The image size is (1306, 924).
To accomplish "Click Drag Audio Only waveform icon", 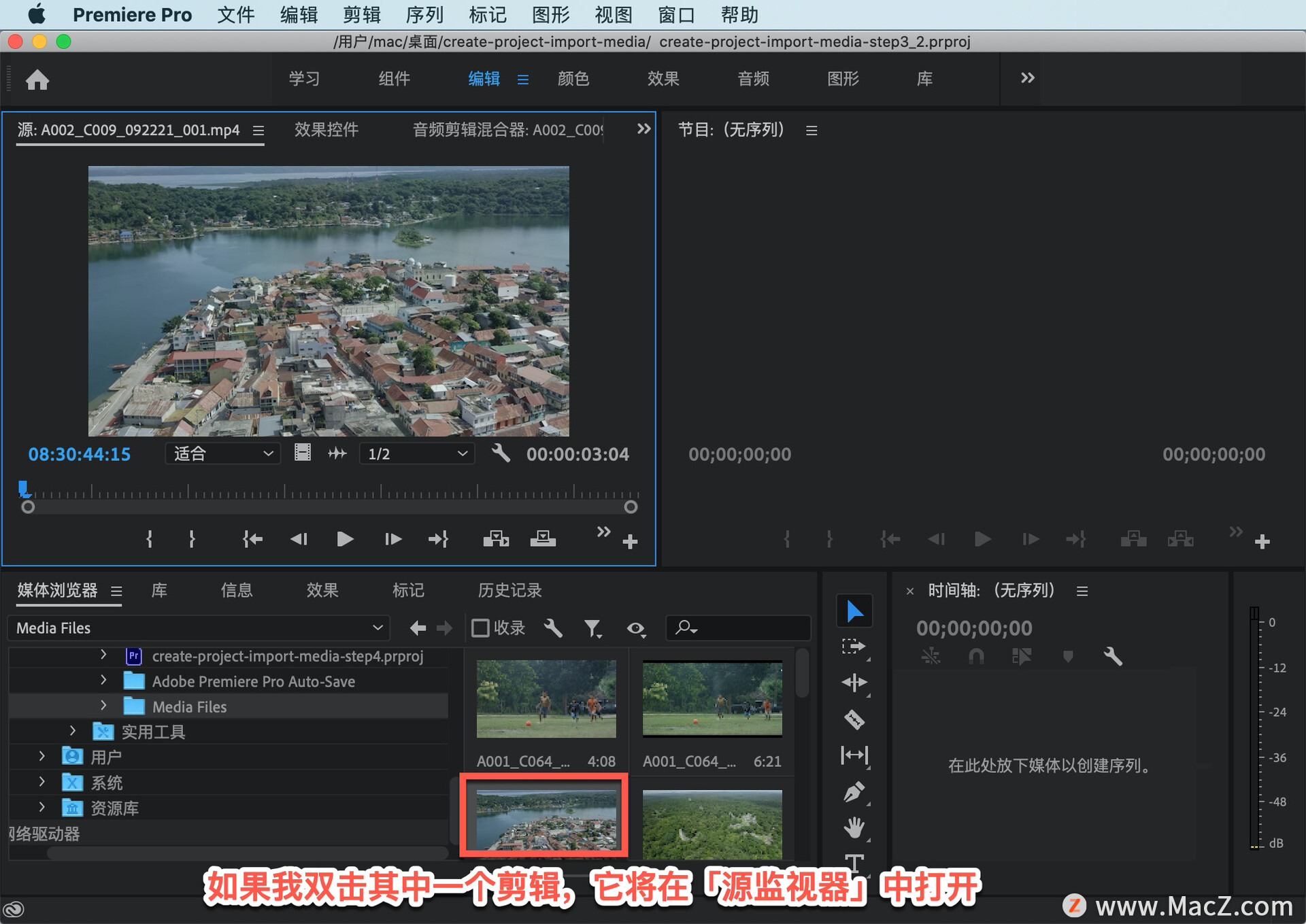I will pos(337,453).
